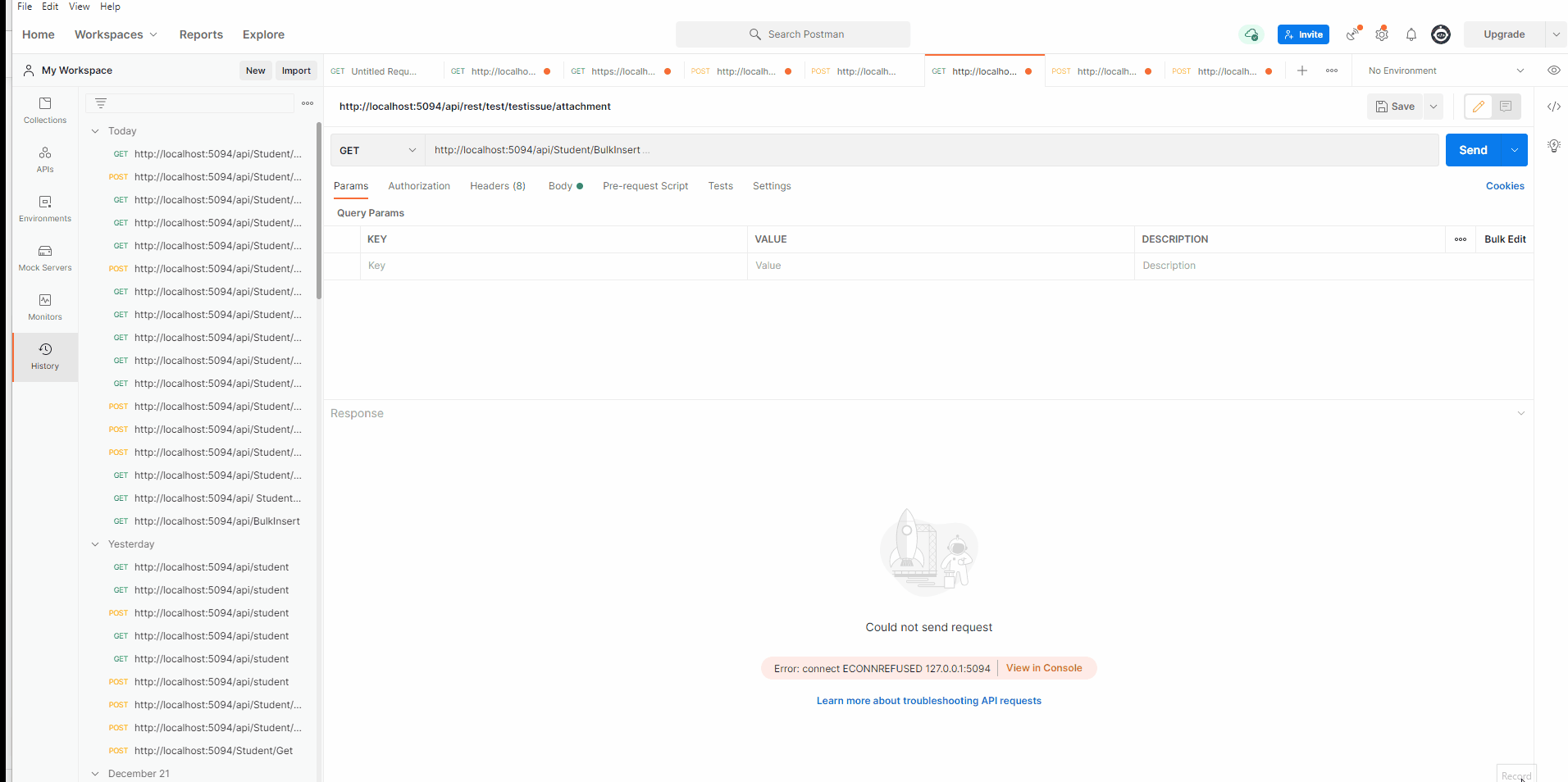Open View in Console link
Image resolution: width=1568 pixels, height=782 pixels.
click(x=1044, y=667)
